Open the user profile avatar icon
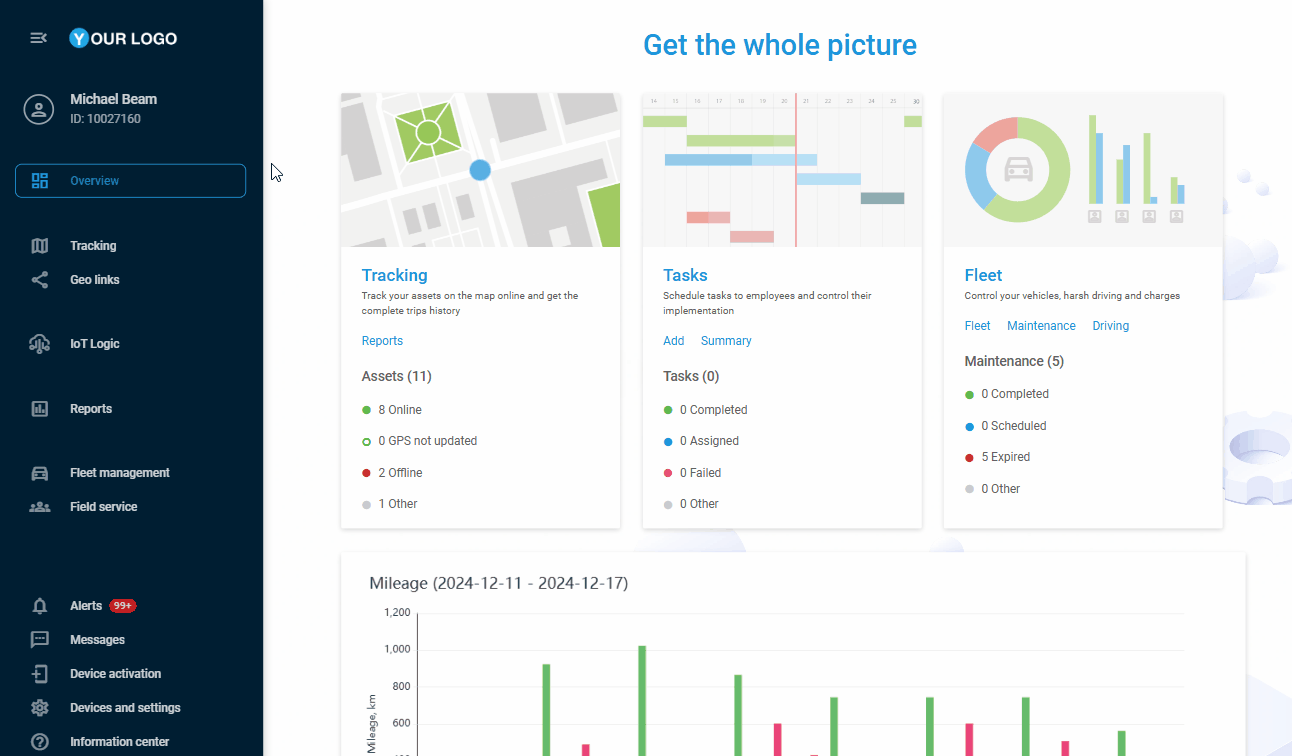 [x=39, y=109]
